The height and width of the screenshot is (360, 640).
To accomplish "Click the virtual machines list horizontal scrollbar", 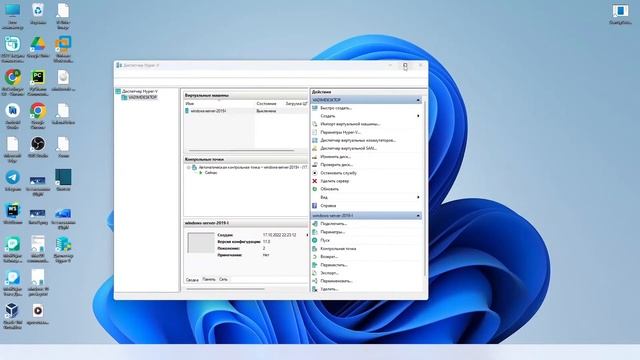I will [x=241, y=151].
